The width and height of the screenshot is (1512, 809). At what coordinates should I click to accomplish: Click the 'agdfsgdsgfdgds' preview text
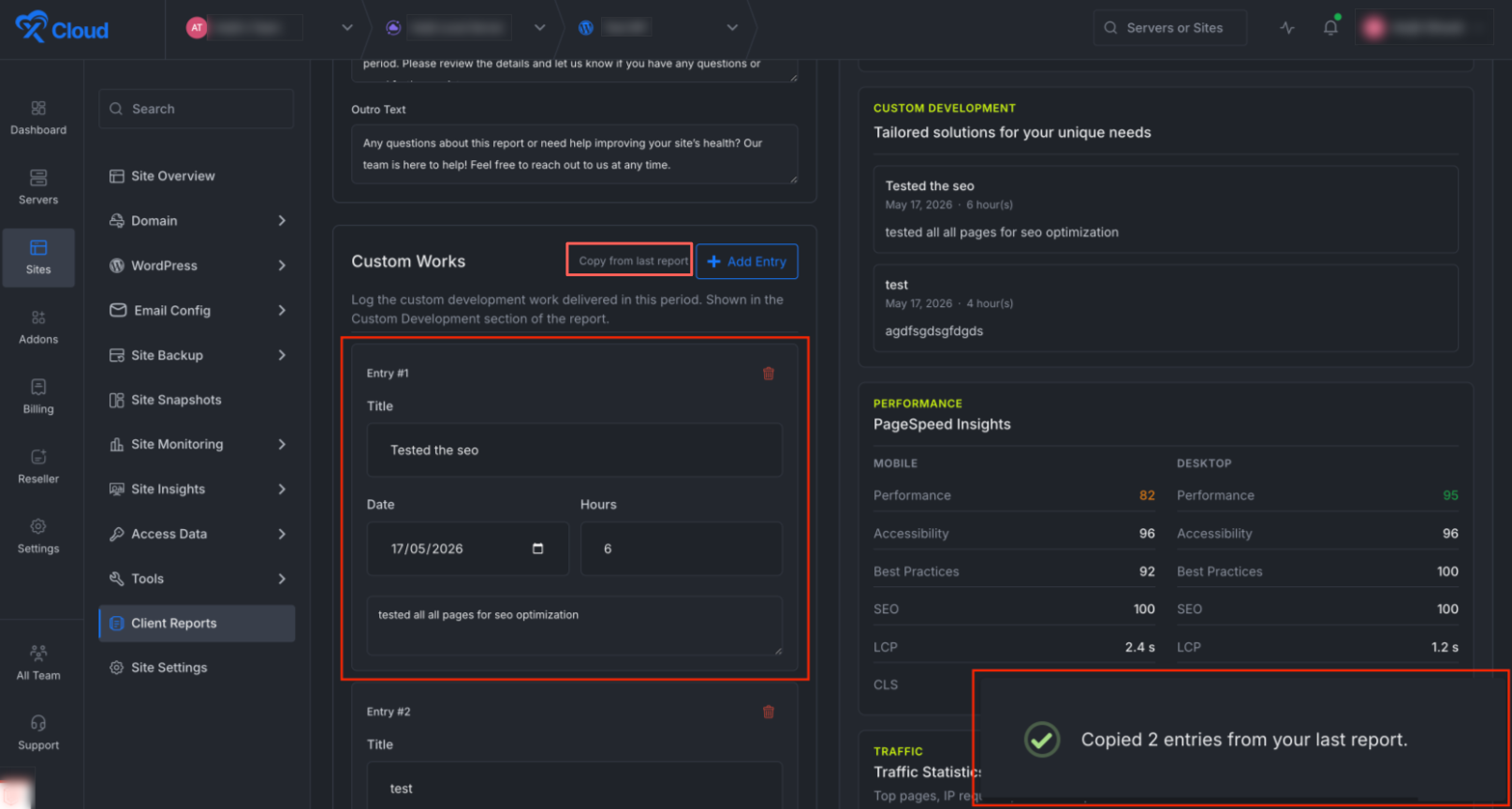[934, 331]
